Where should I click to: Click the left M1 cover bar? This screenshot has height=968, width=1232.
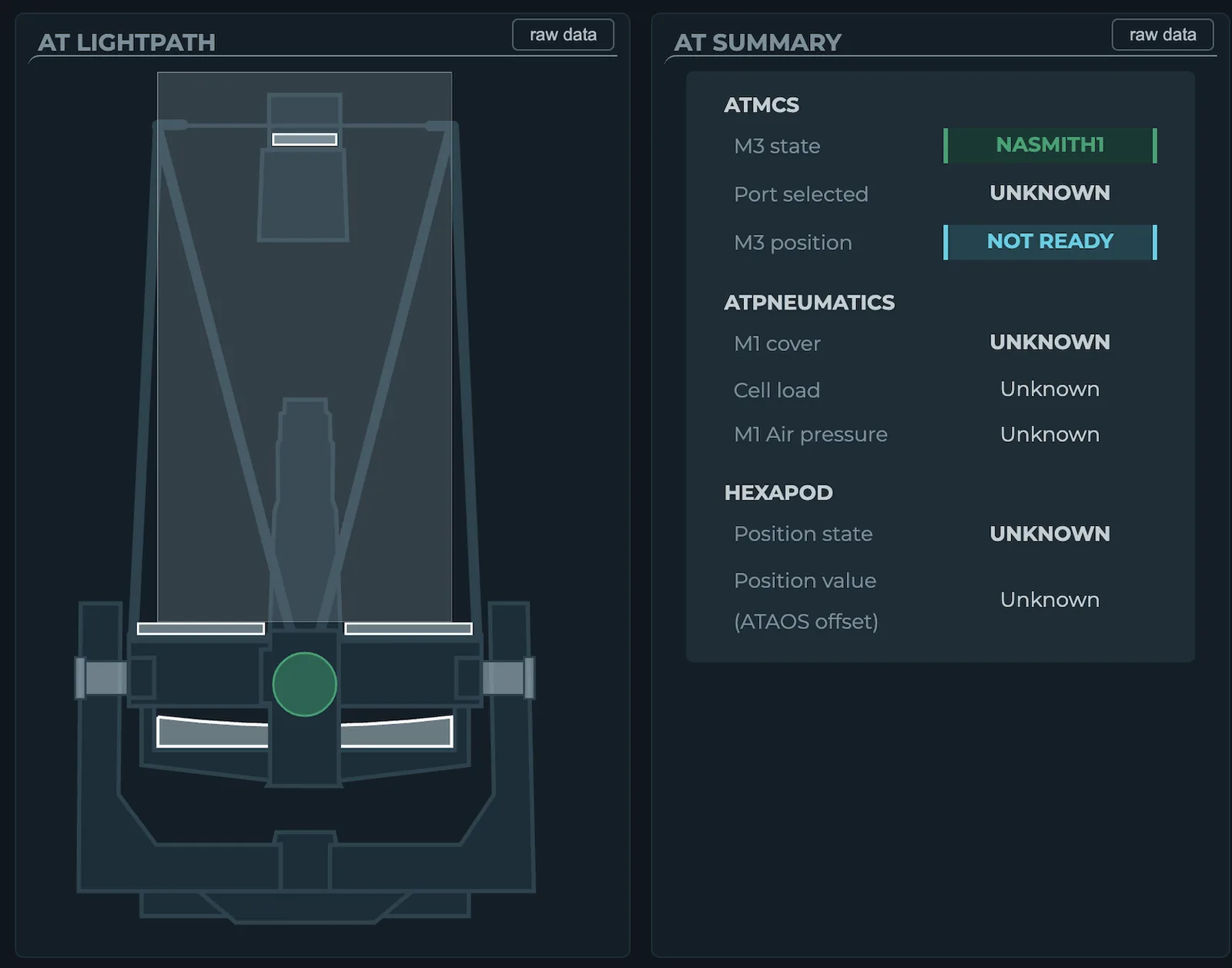tap(201, 628)
